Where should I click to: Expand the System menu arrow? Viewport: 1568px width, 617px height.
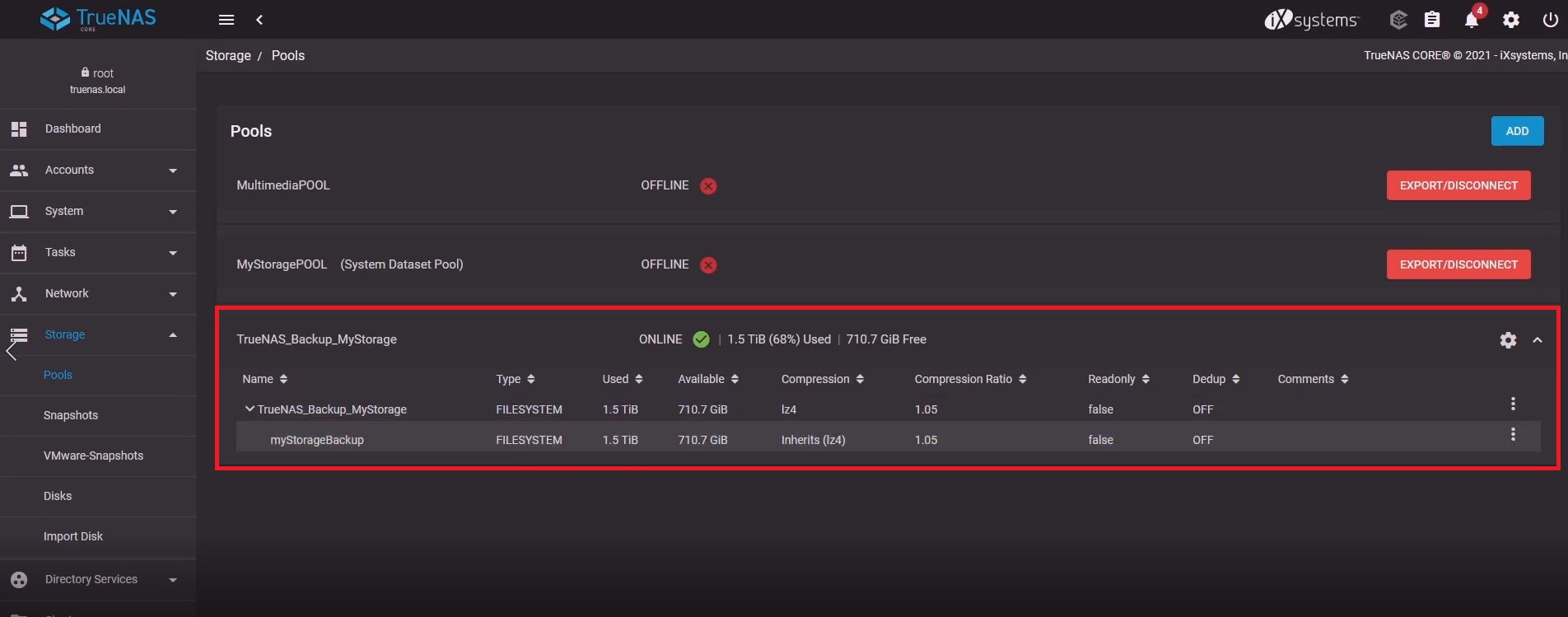173,212
